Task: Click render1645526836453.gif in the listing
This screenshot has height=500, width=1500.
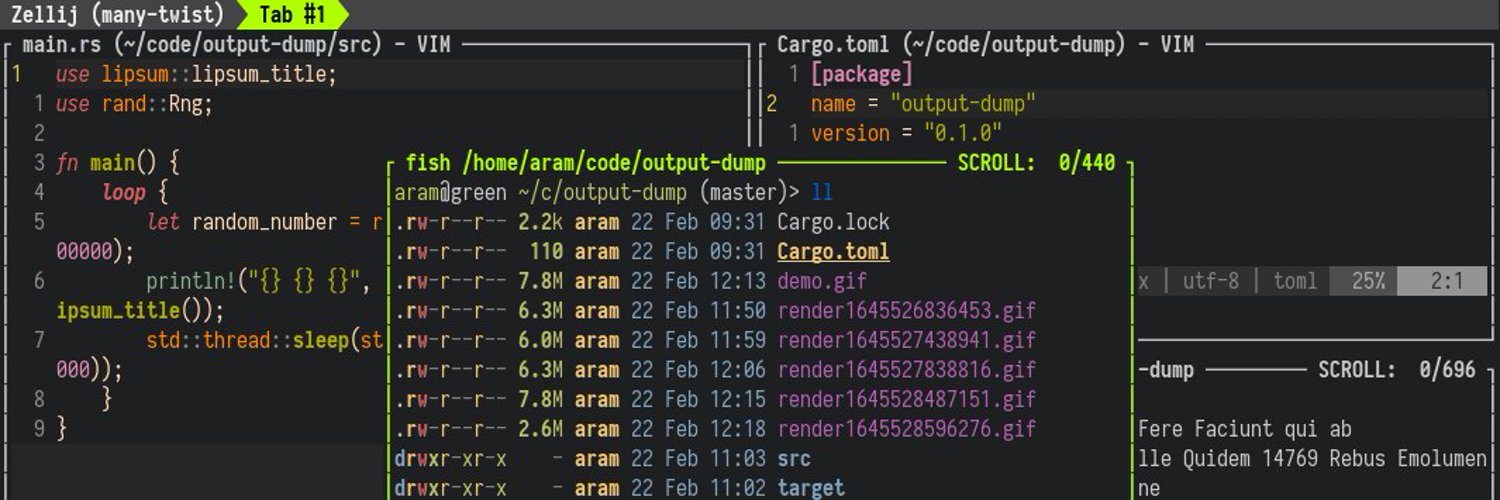Action: tap(906, 311)
